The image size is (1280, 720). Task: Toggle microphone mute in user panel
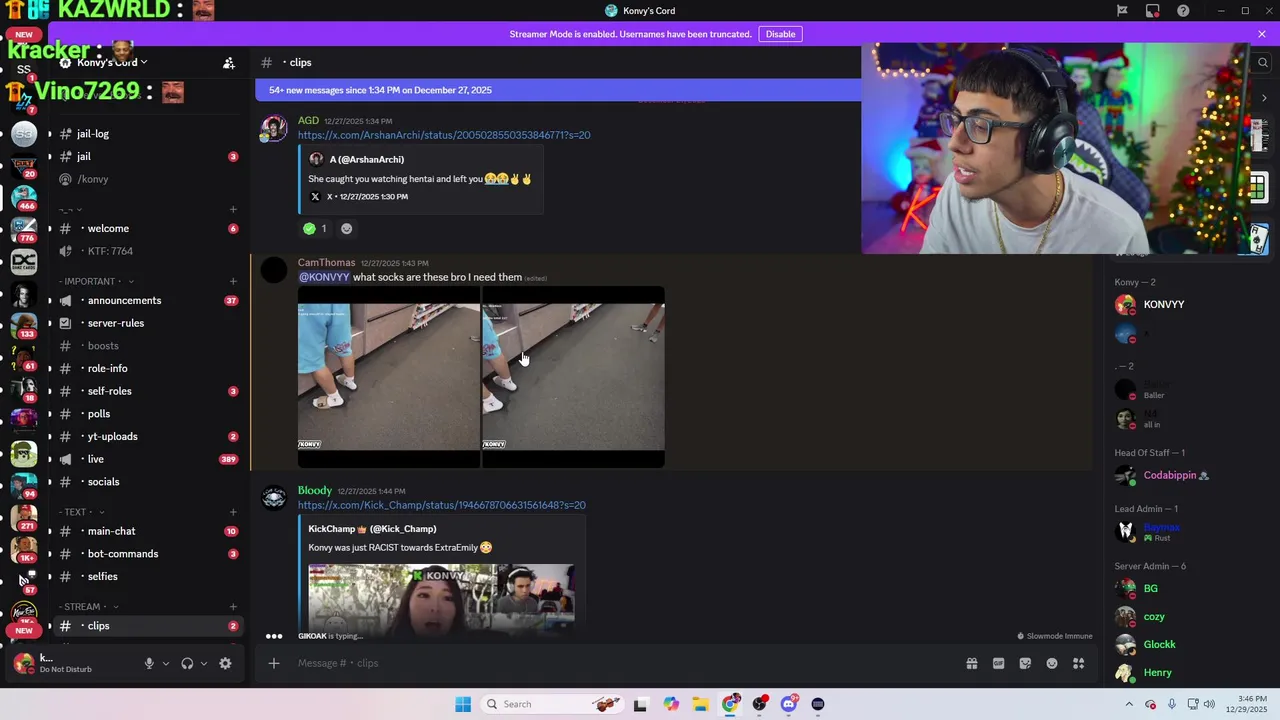click(x=149, y=663)
